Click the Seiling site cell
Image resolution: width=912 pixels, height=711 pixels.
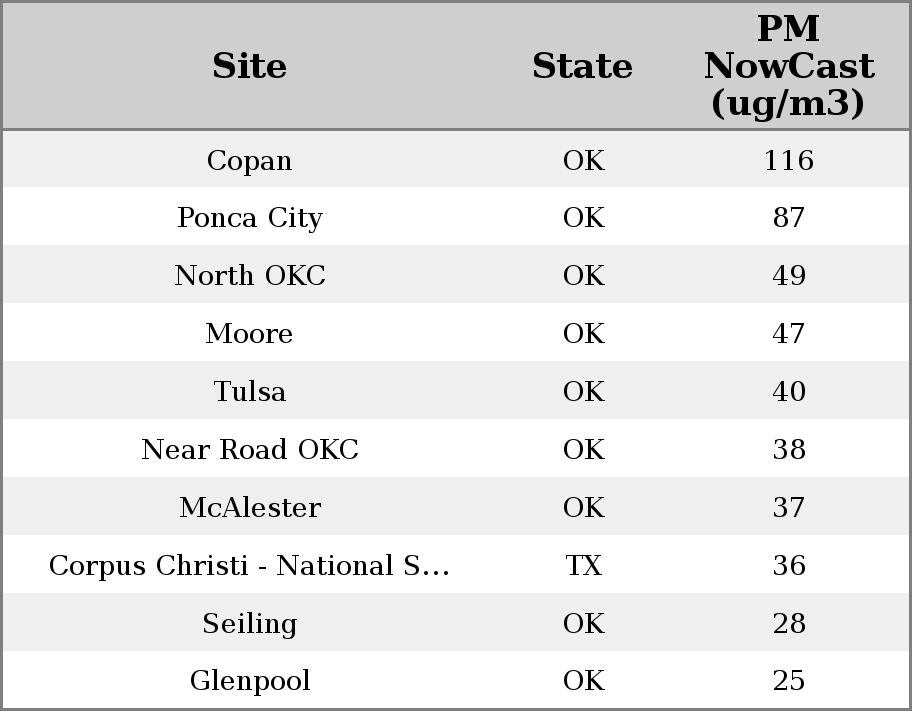(x=249, y=624)
